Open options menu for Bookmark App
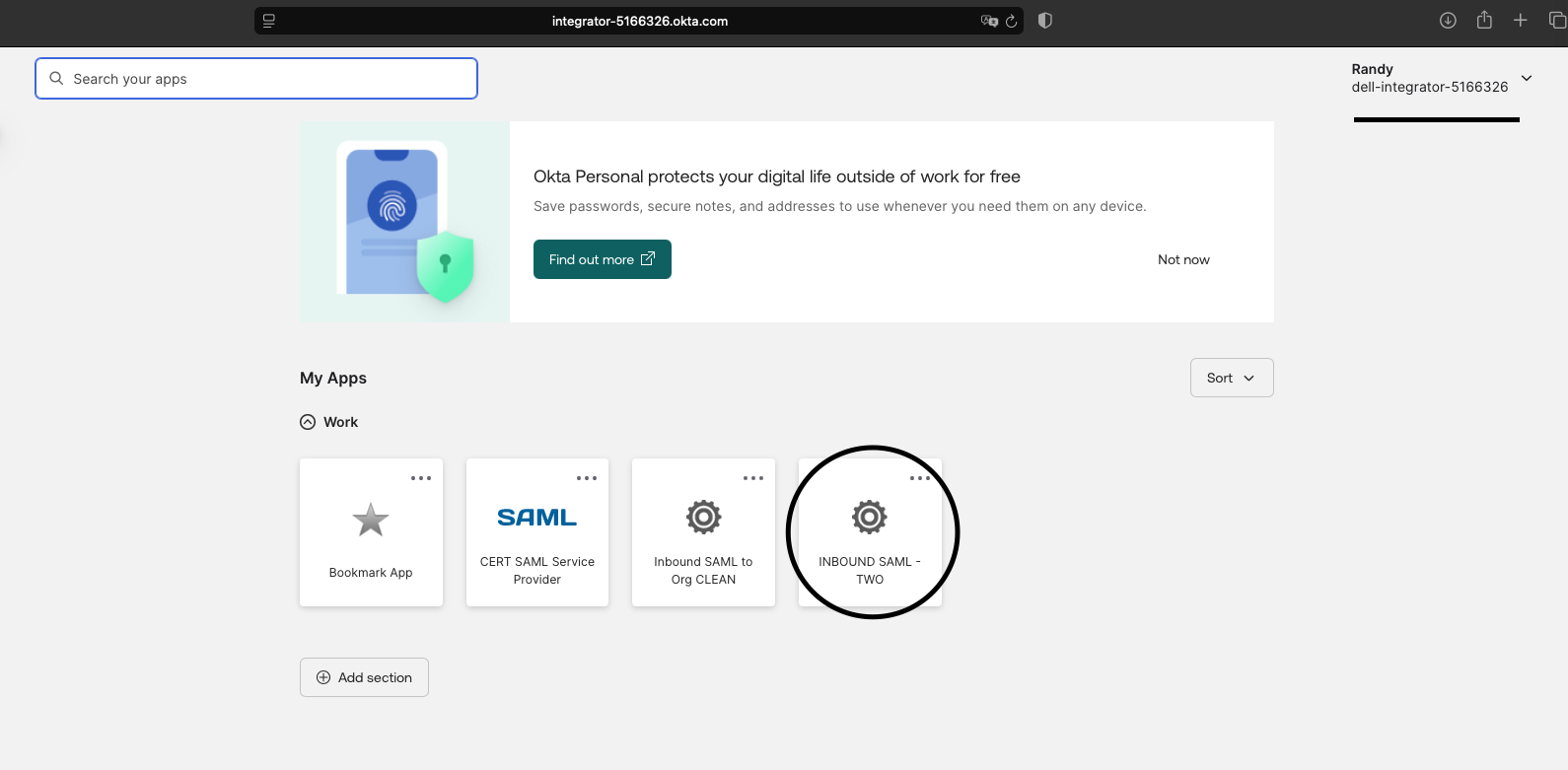 421,478
